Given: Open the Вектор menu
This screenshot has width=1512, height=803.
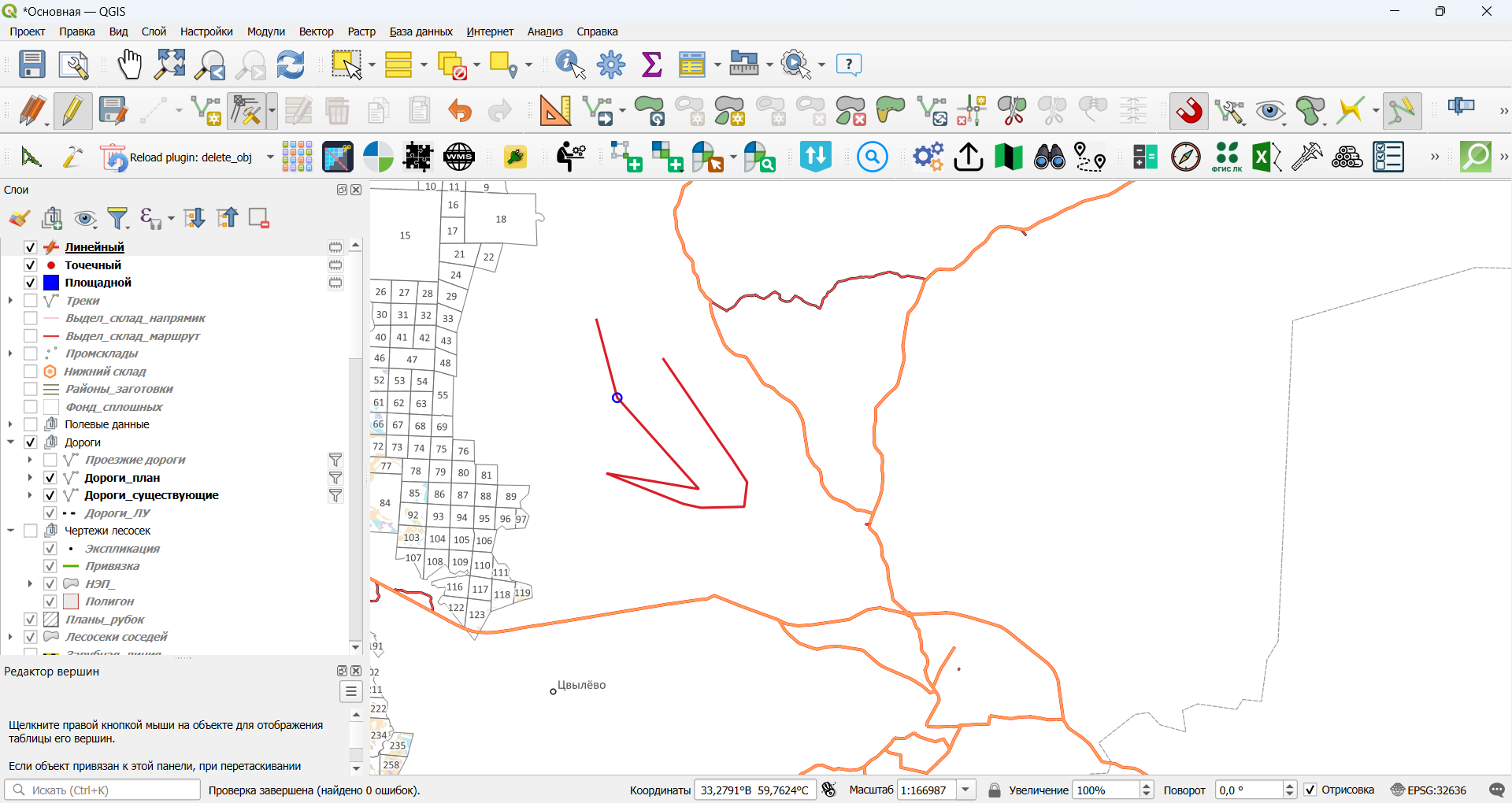Looking at the screenshot, I should click(x=316, y=31).
